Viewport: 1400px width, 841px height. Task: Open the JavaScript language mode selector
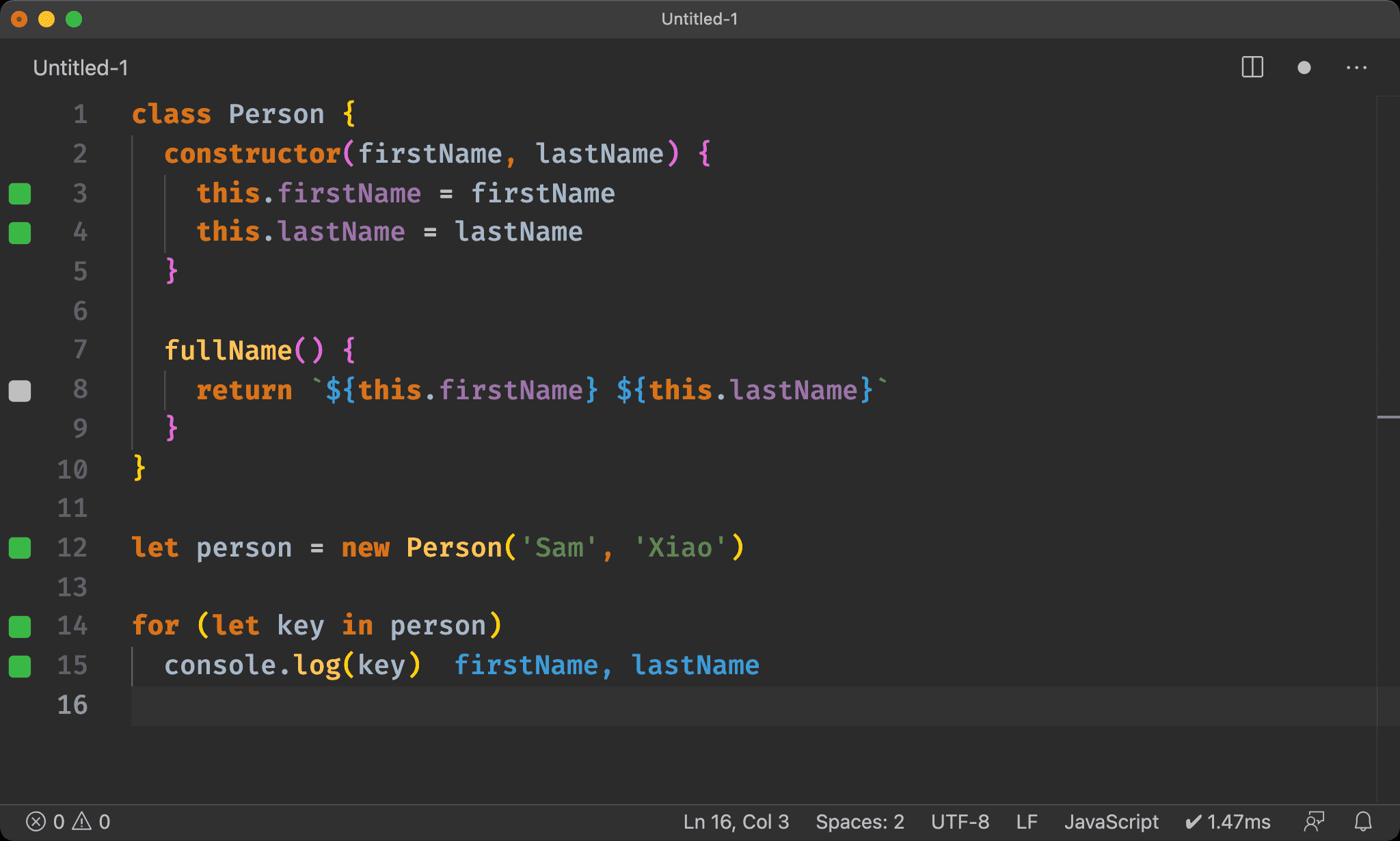coord(1111,821)
